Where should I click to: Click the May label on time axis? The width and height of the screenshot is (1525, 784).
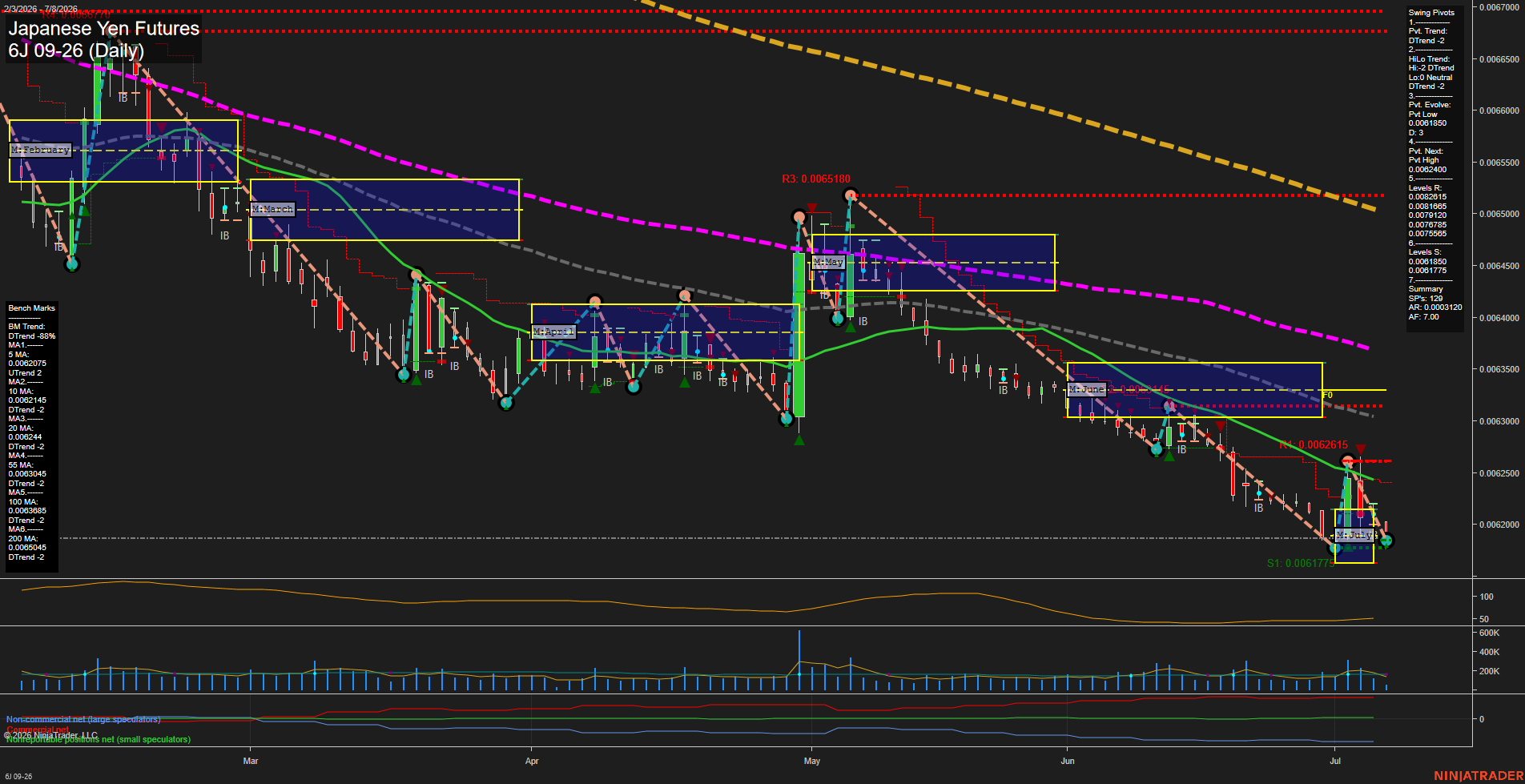pos(812,762)
